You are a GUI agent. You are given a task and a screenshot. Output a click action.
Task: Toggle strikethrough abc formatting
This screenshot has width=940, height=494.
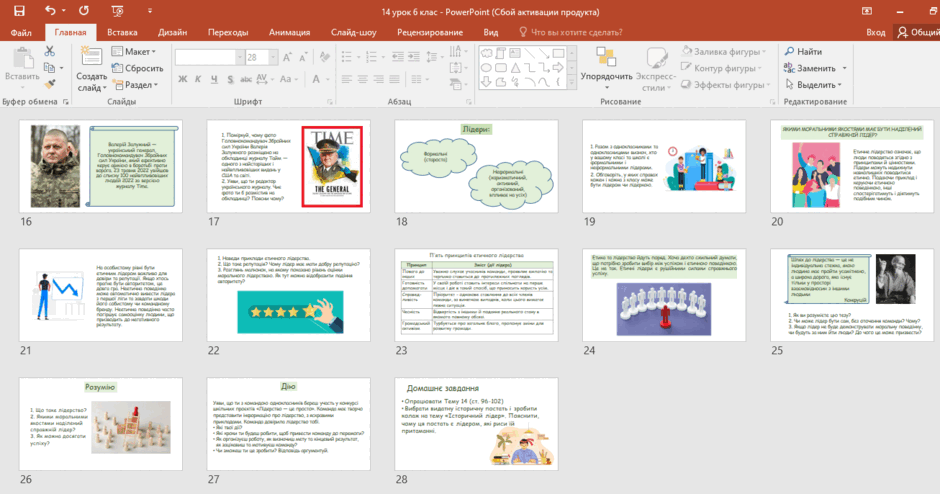click(246, 79)
